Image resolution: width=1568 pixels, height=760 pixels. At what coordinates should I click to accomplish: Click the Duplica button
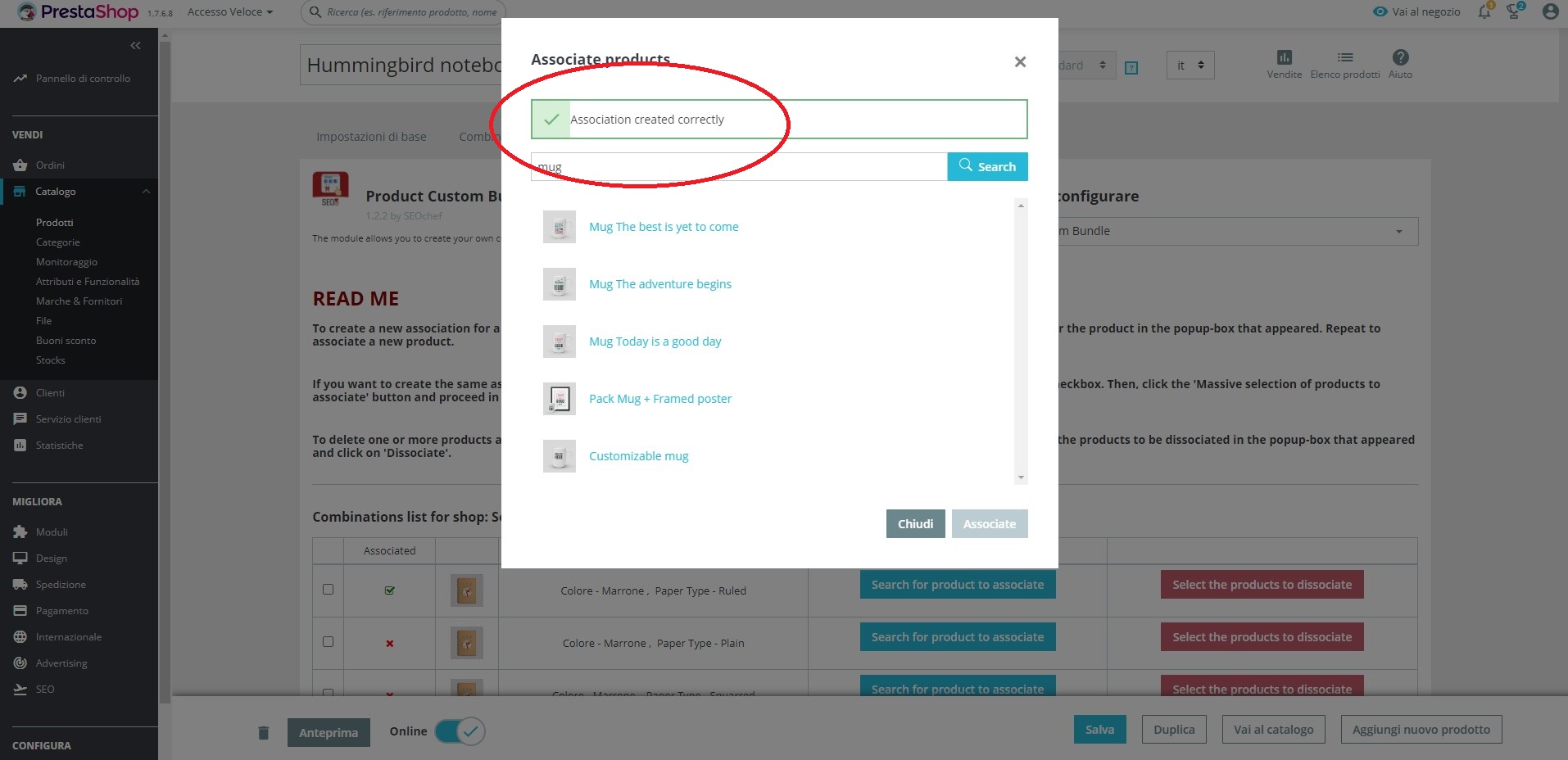(1174, 730)
